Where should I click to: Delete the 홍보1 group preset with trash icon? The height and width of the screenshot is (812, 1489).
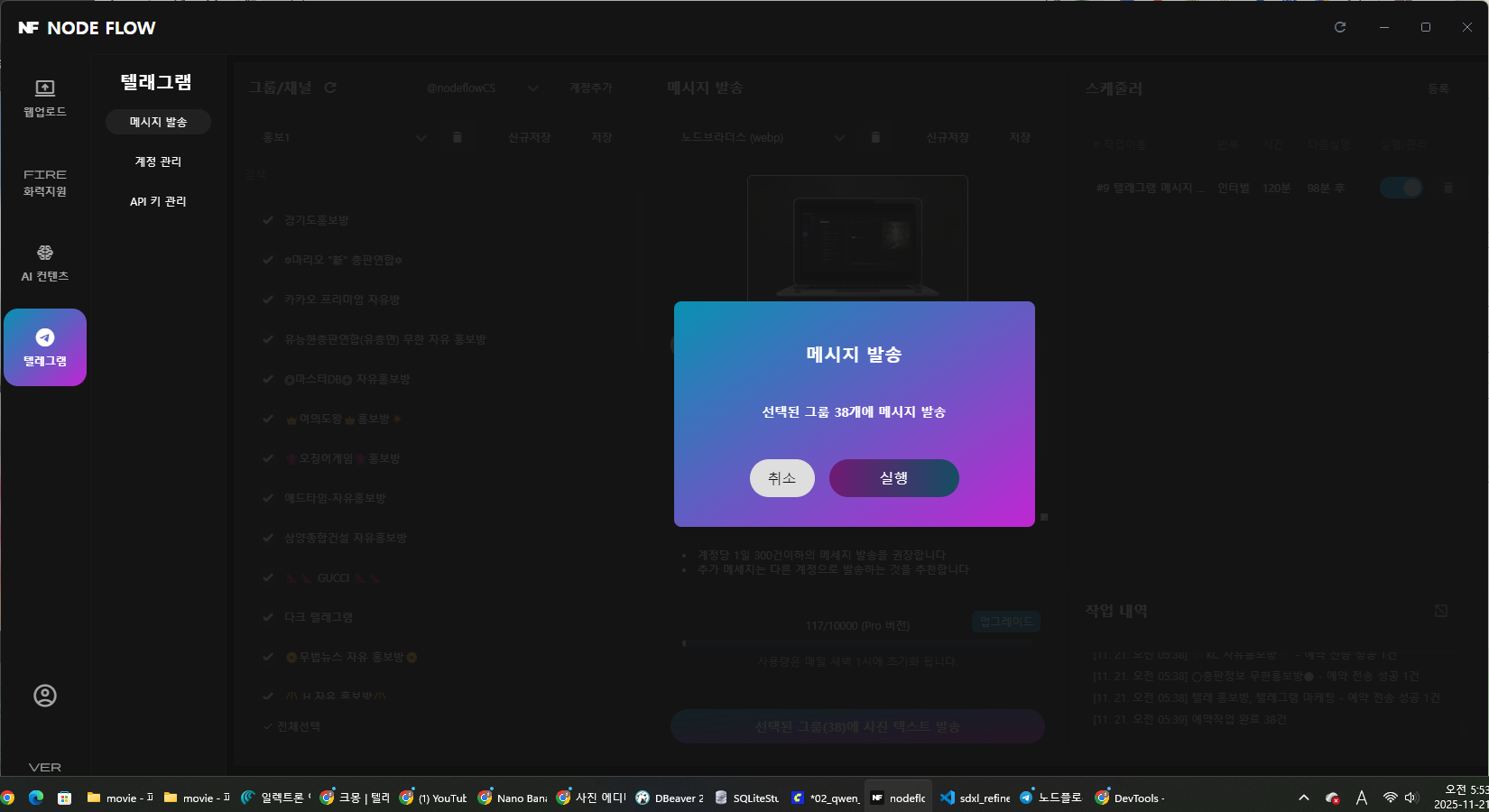click(457, 137)
